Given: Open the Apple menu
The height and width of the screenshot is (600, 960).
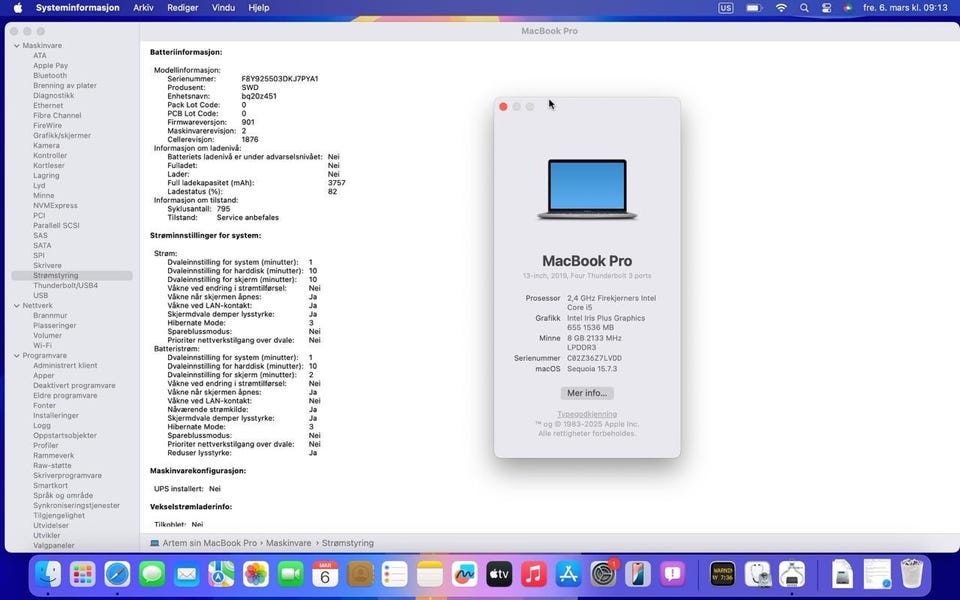Looking at the screenshot, I should [18, 8].
